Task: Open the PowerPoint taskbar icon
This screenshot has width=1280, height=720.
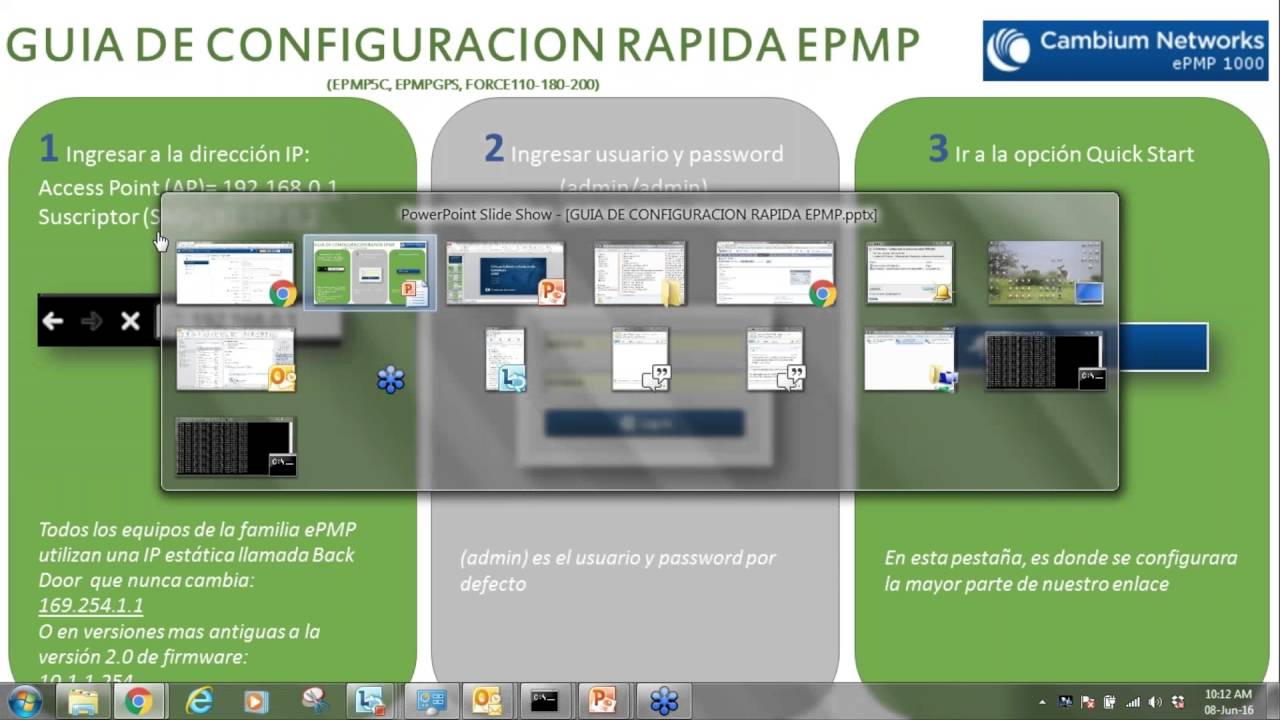Action: point(602,701)
